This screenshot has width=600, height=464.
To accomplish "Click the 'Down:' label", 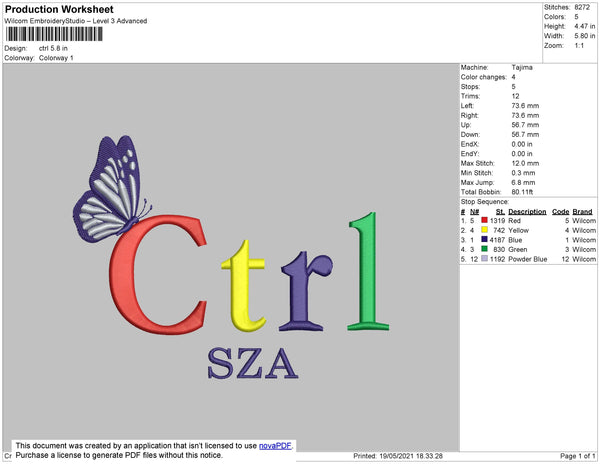I will (x=470, y=134).
